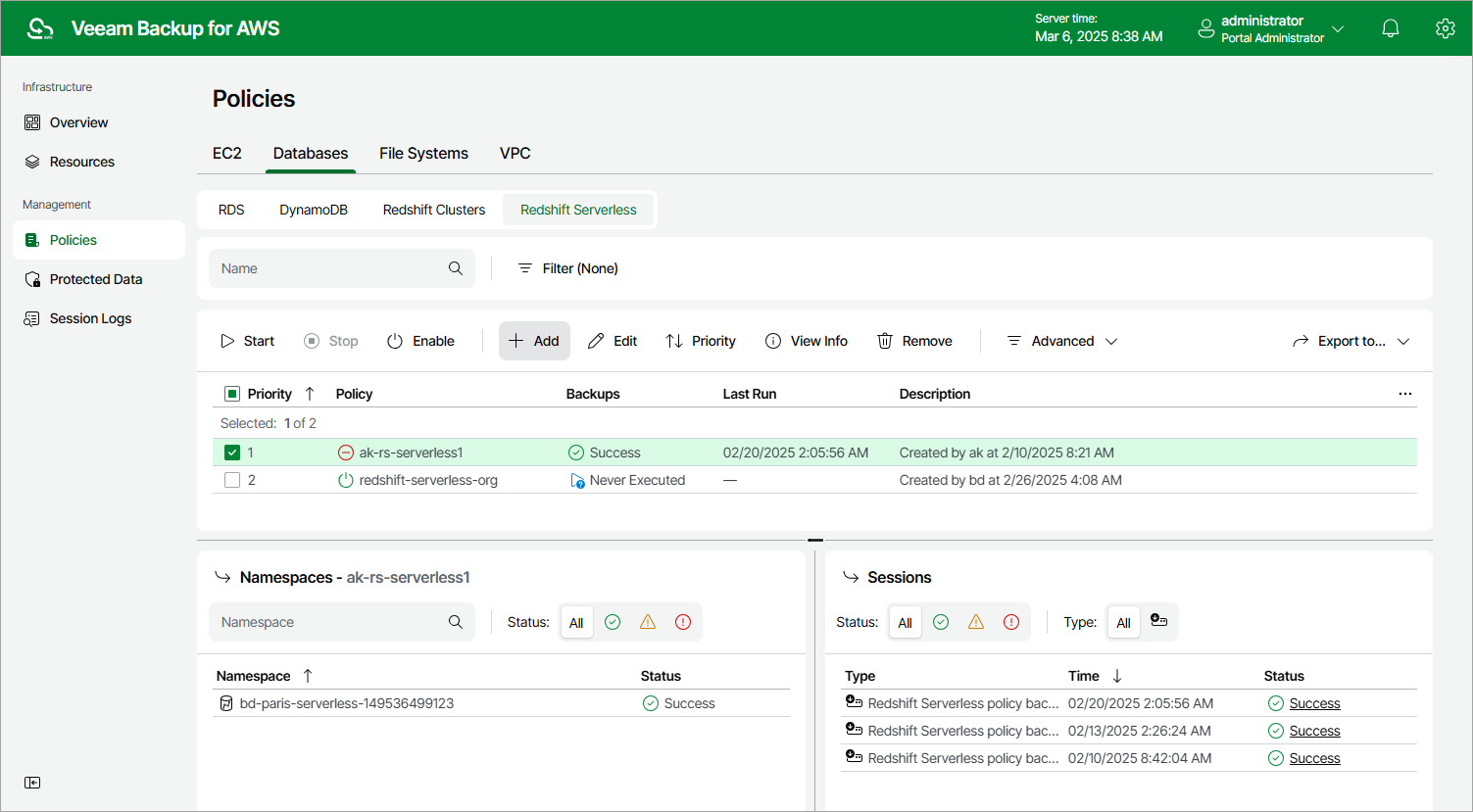Collapse the sidebar using bottom-left icon
1473x812 pixels.
[x=32, y=783]
